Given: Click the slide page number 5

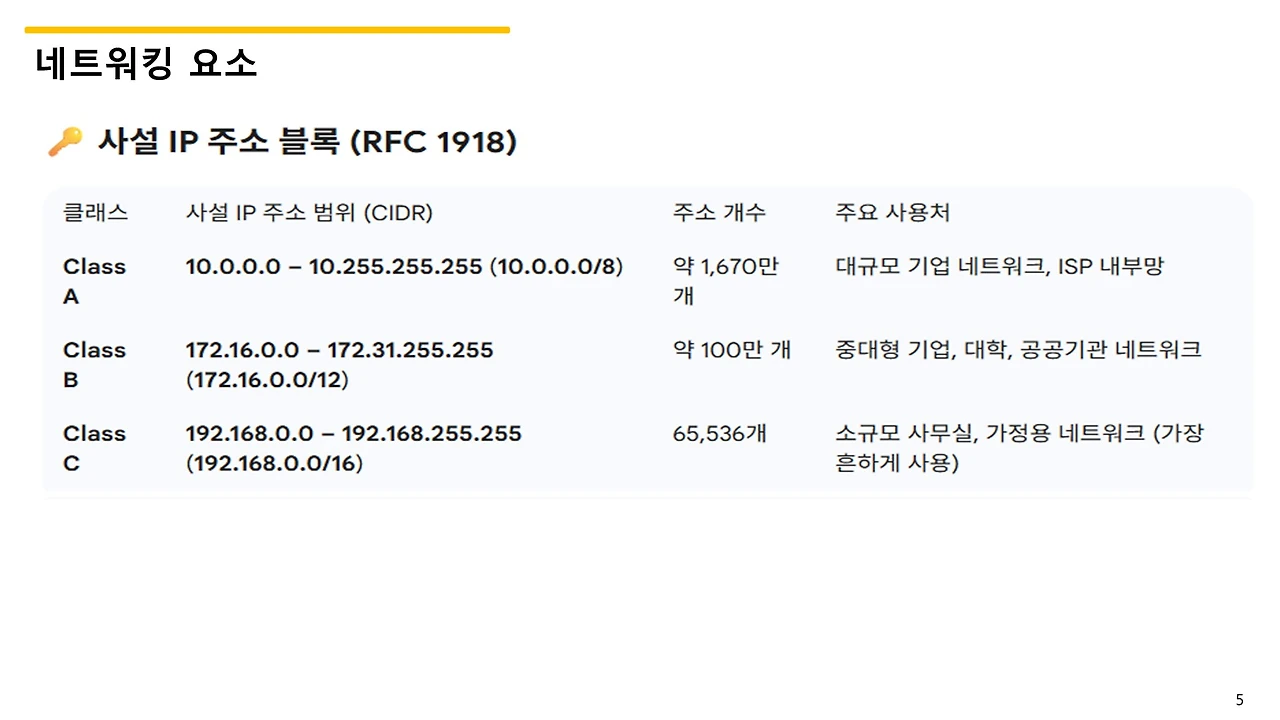Looking at the screenshot, I should pyautogui.click(x=1240, y=699).
